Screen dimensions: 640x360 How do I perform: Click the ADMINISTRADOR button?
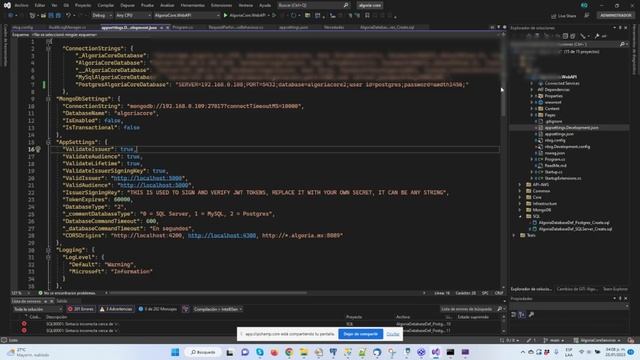click(616, 16)
